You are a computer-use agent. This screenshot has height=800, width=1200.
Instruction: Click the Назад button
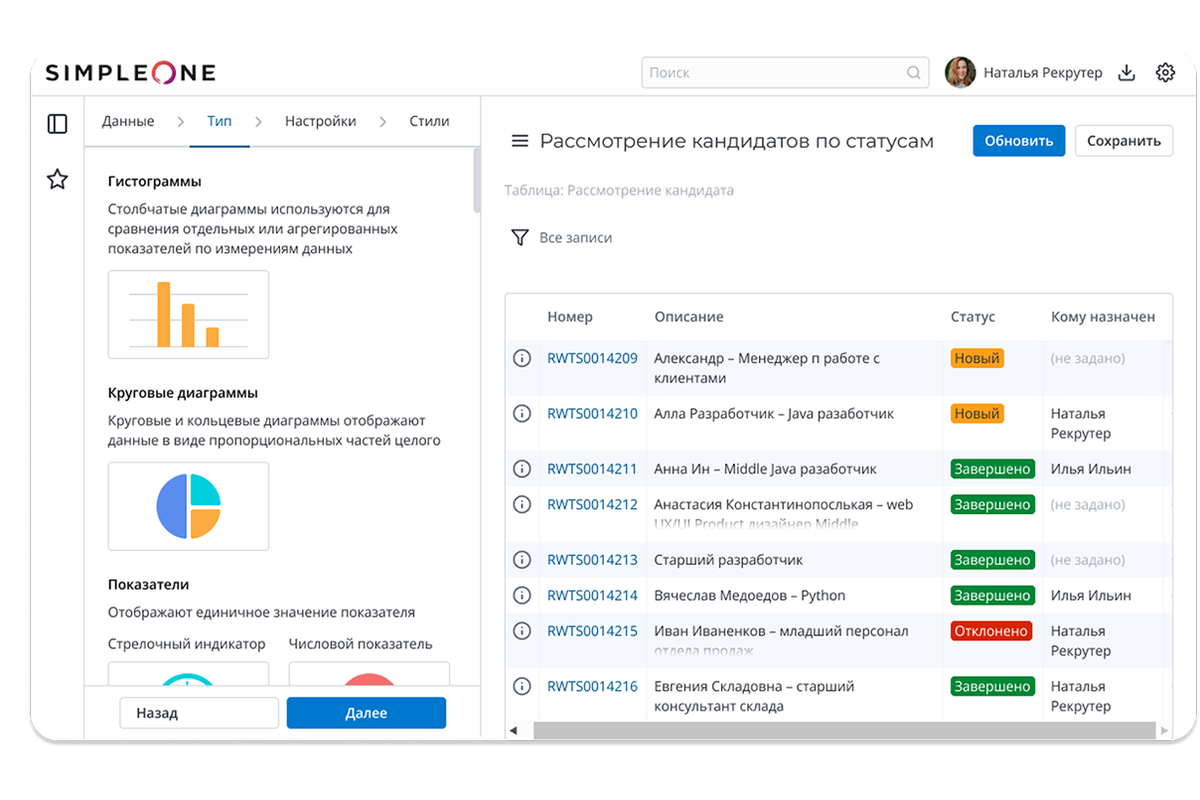(x=198, y=713)
